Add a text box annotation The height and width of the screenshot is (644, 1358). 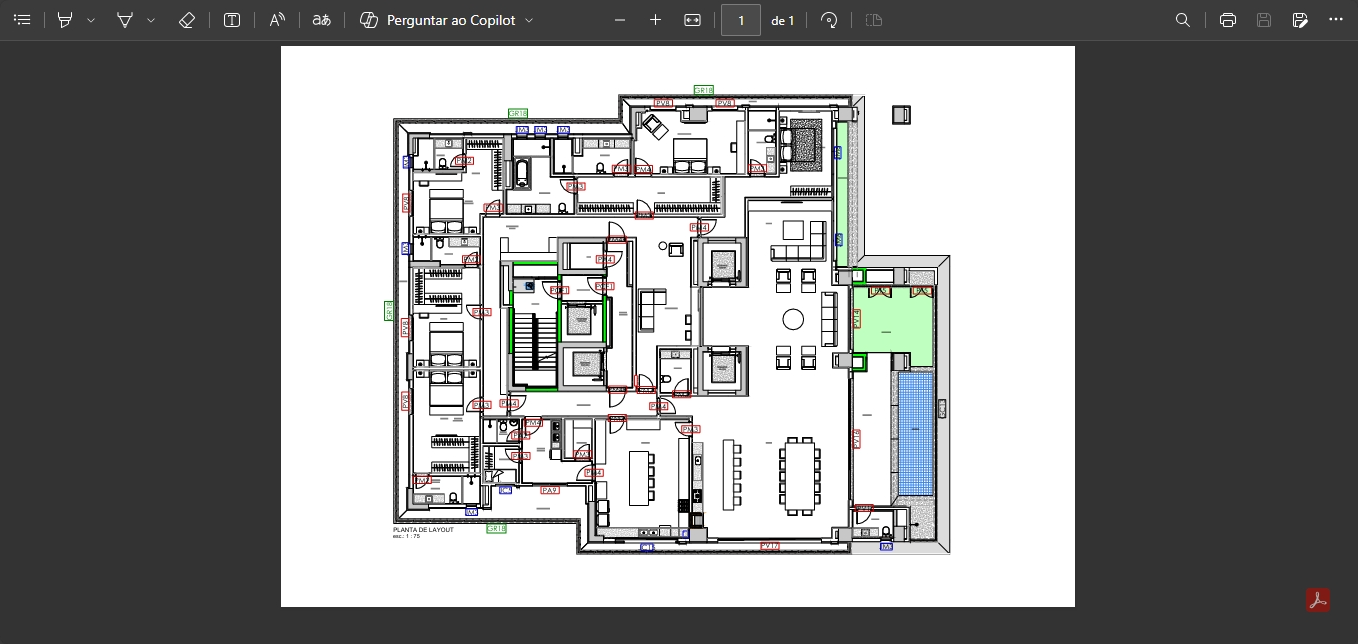[232, 20]
